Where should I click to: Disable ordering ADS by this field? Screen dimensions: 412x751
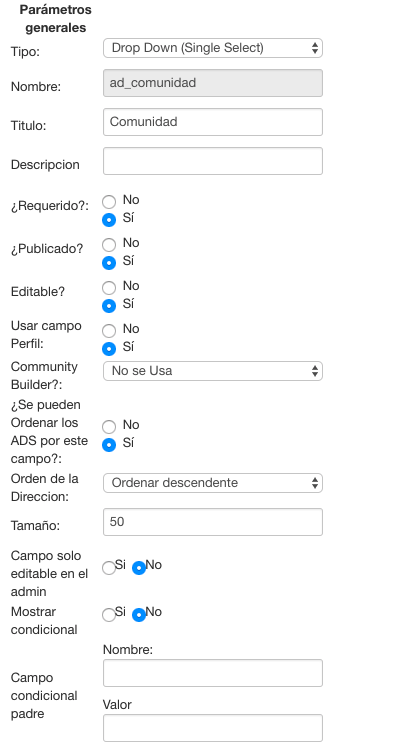pyautogui.click(x=109, y=427)
